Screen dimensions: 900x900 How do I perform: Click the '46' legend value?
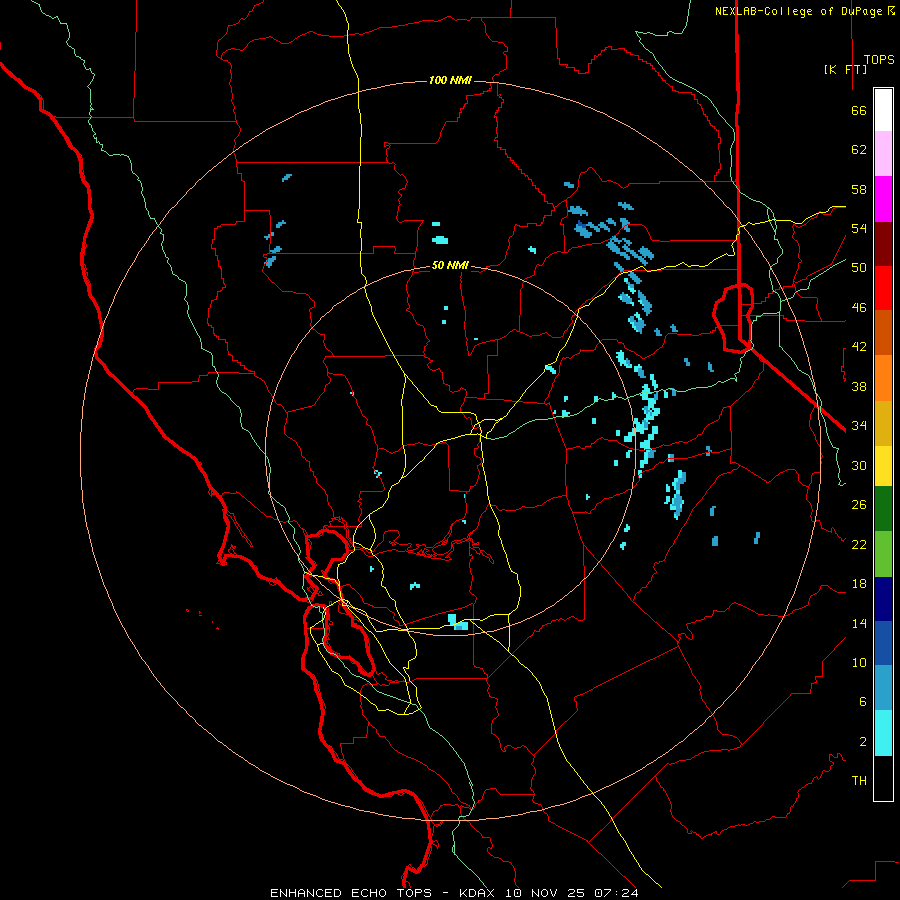click(x=859, y=308)
